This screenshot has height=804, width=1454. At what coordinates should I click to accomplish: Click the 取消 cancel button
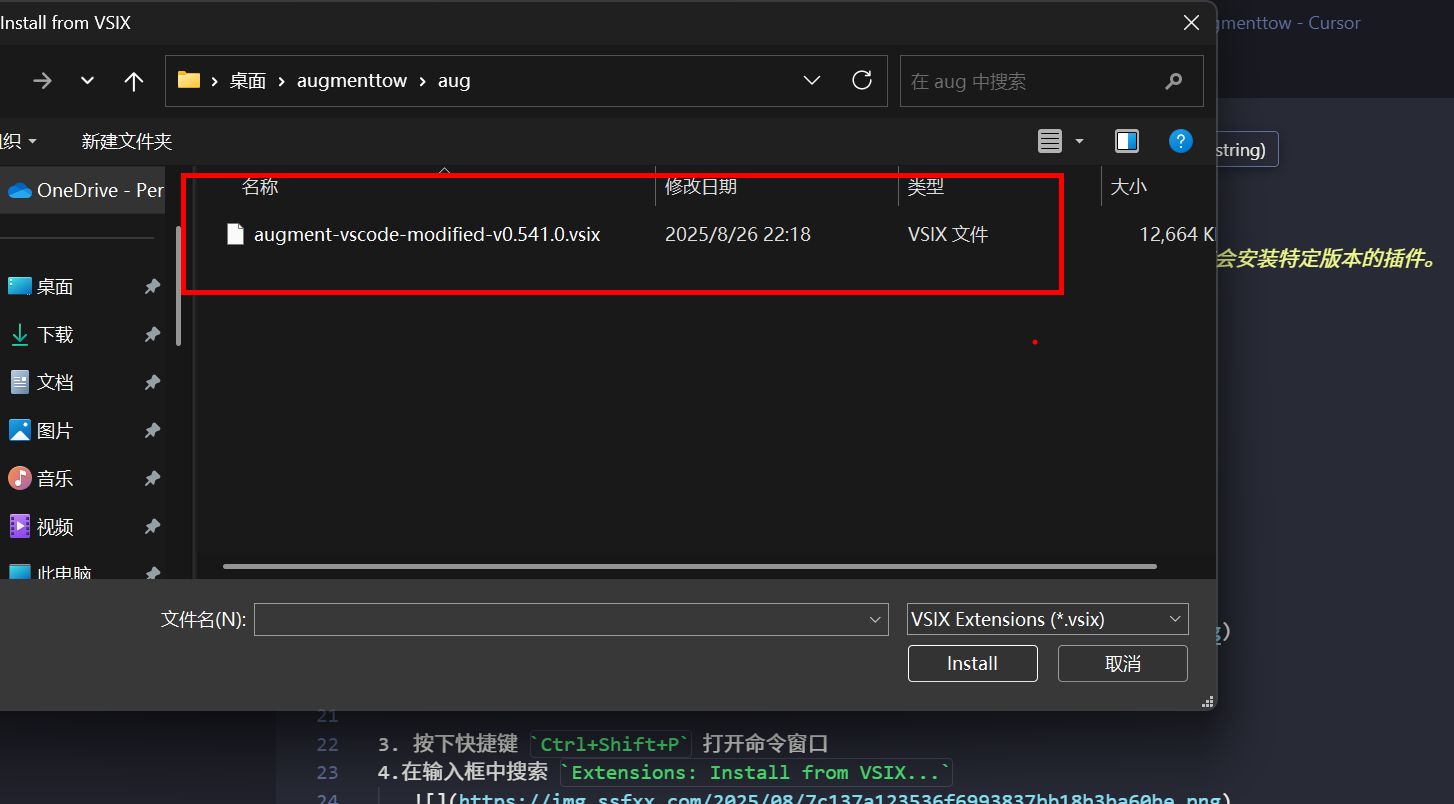click(x=1122, y=664)
